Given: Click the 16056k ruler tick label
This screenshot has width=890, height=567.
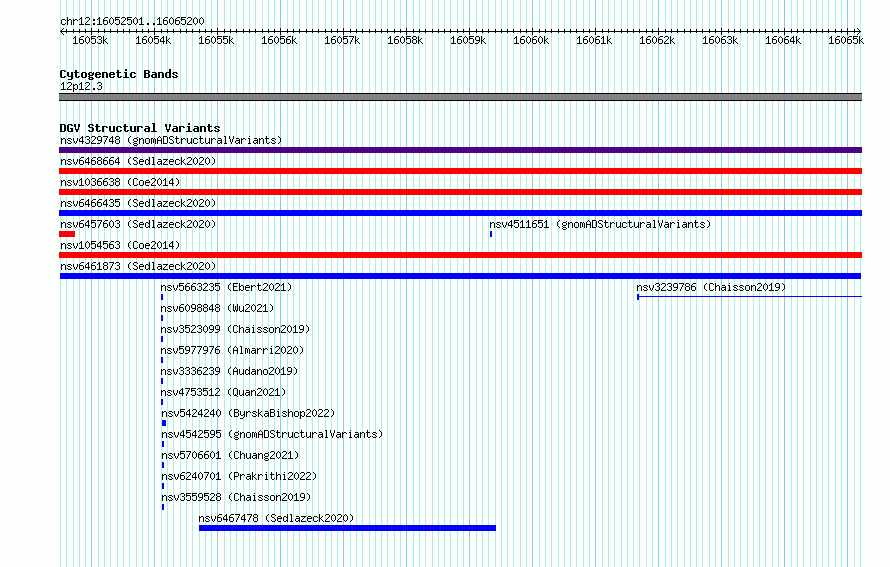Looking at the screenshot, I should click(279, 40).
